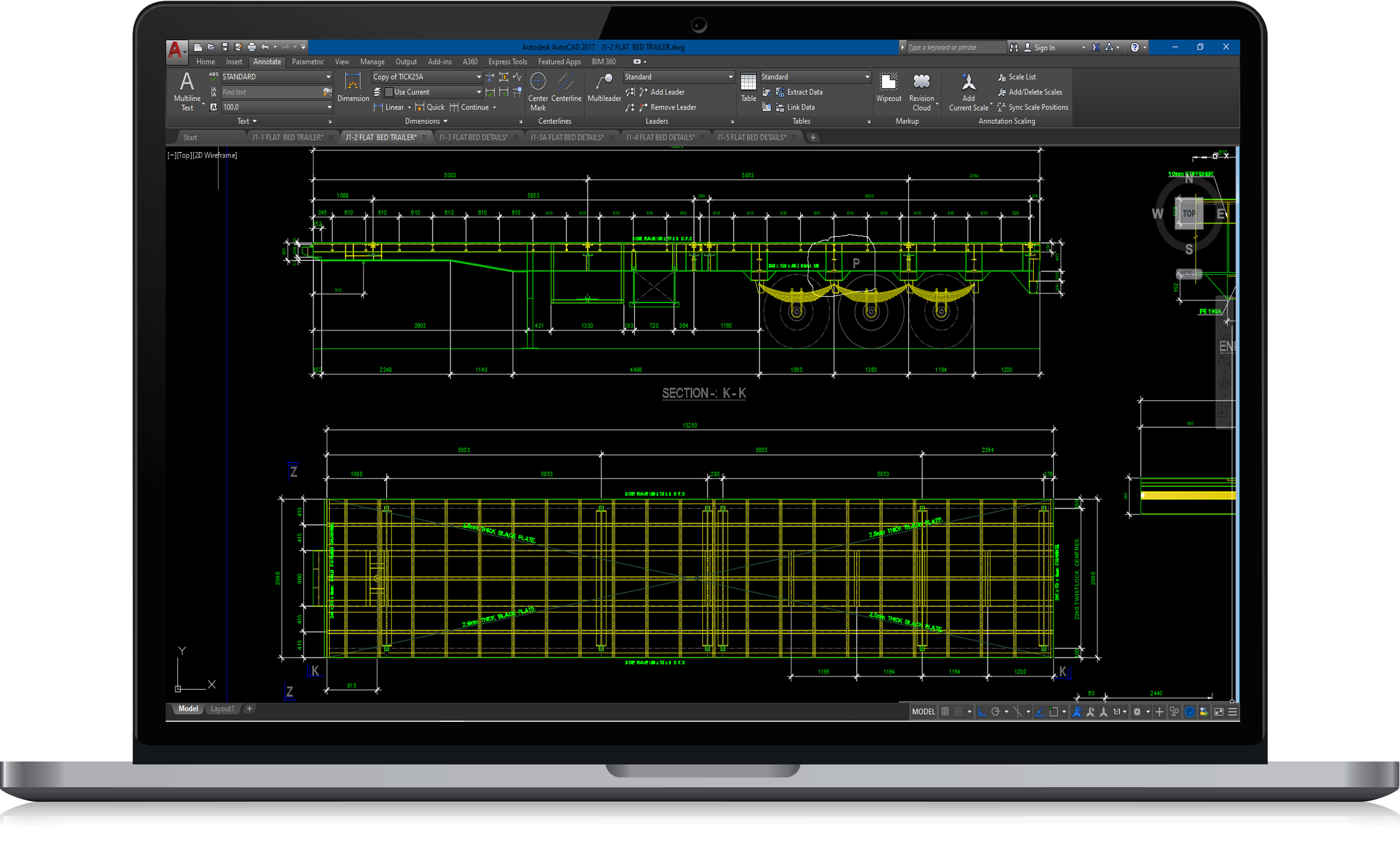Click Remove Leader in Leaders panel
The height and width of the screenshot is (842, 1400).
[668, 107]
